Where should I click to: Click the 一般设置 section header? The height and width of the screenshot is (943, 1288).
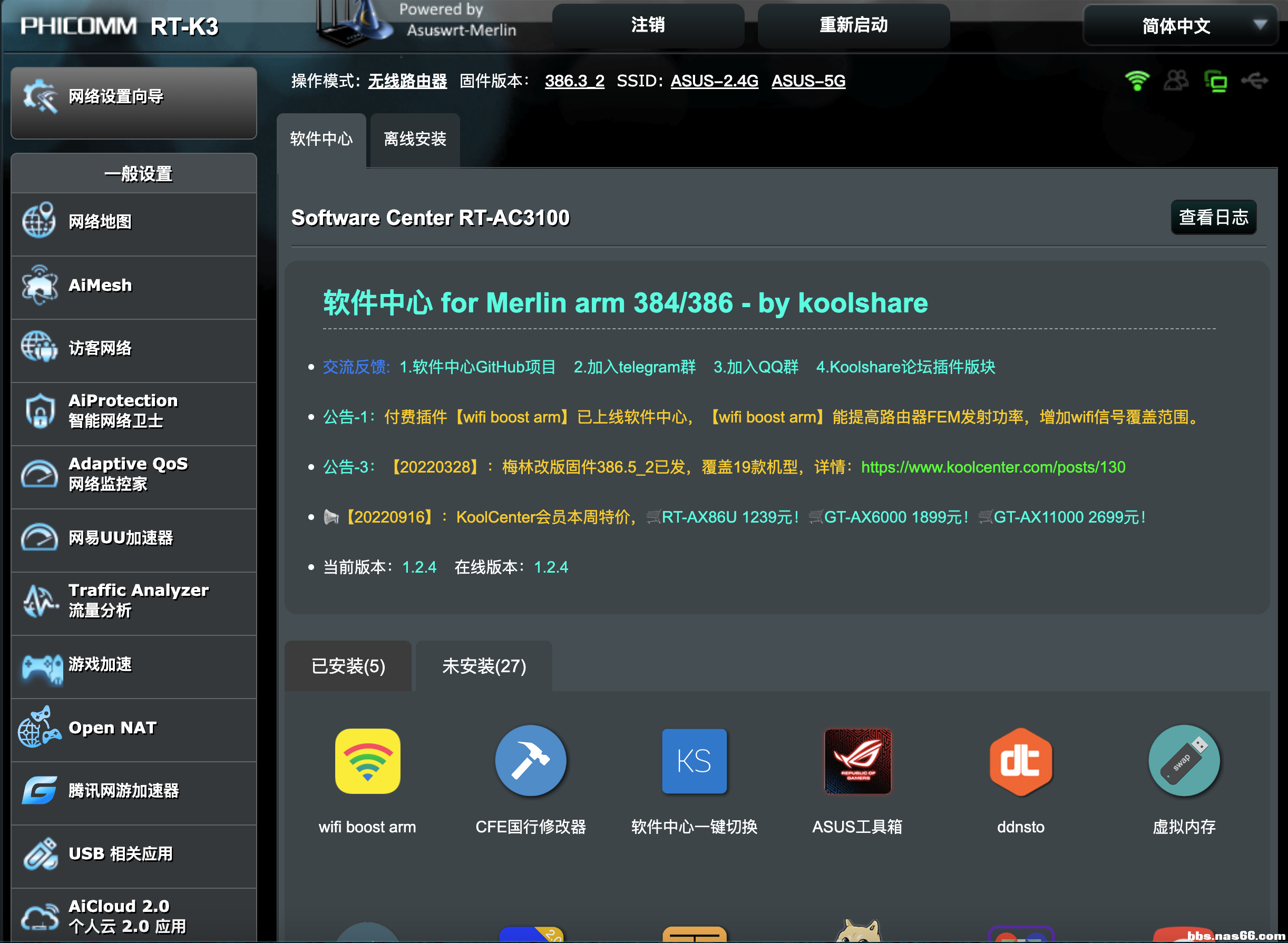[134, 173]
